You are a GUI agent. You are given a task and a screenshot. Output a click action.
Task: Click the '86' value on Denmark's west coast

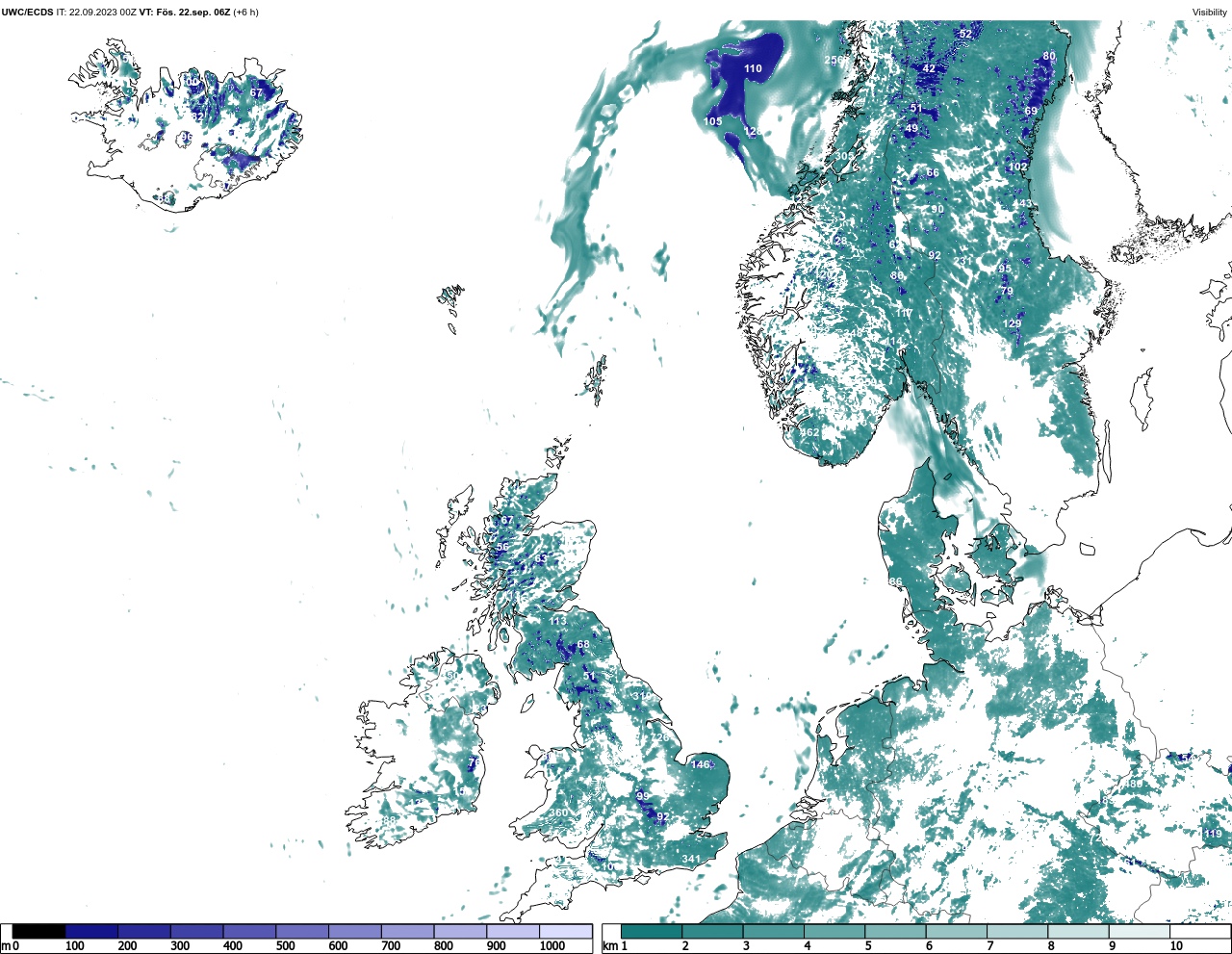click(896, 581)
